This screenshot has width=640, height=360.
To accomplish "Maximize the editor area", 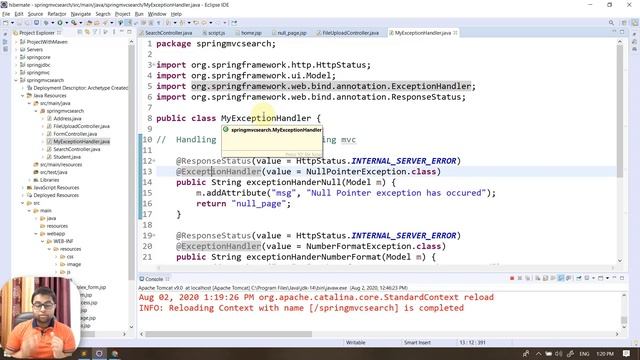I will [622, 32].
